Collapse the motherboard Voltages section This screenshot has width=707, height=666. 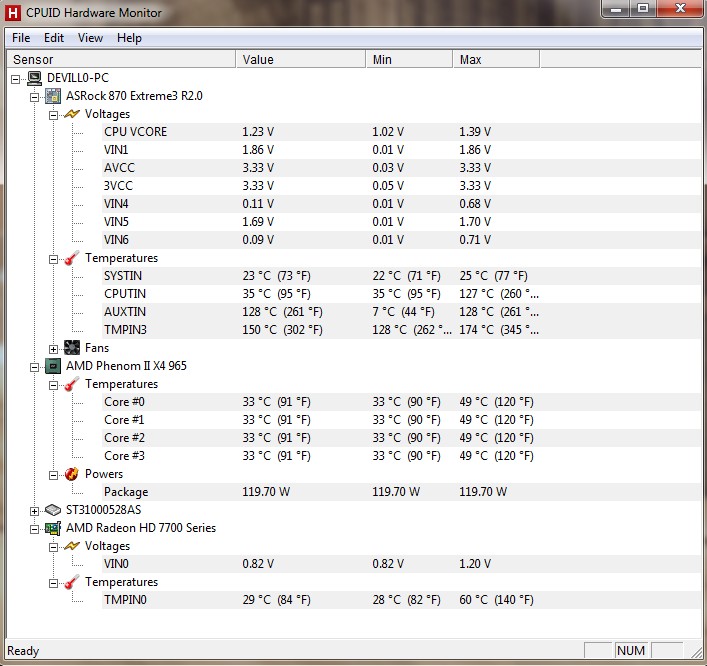tap(53, 114)
